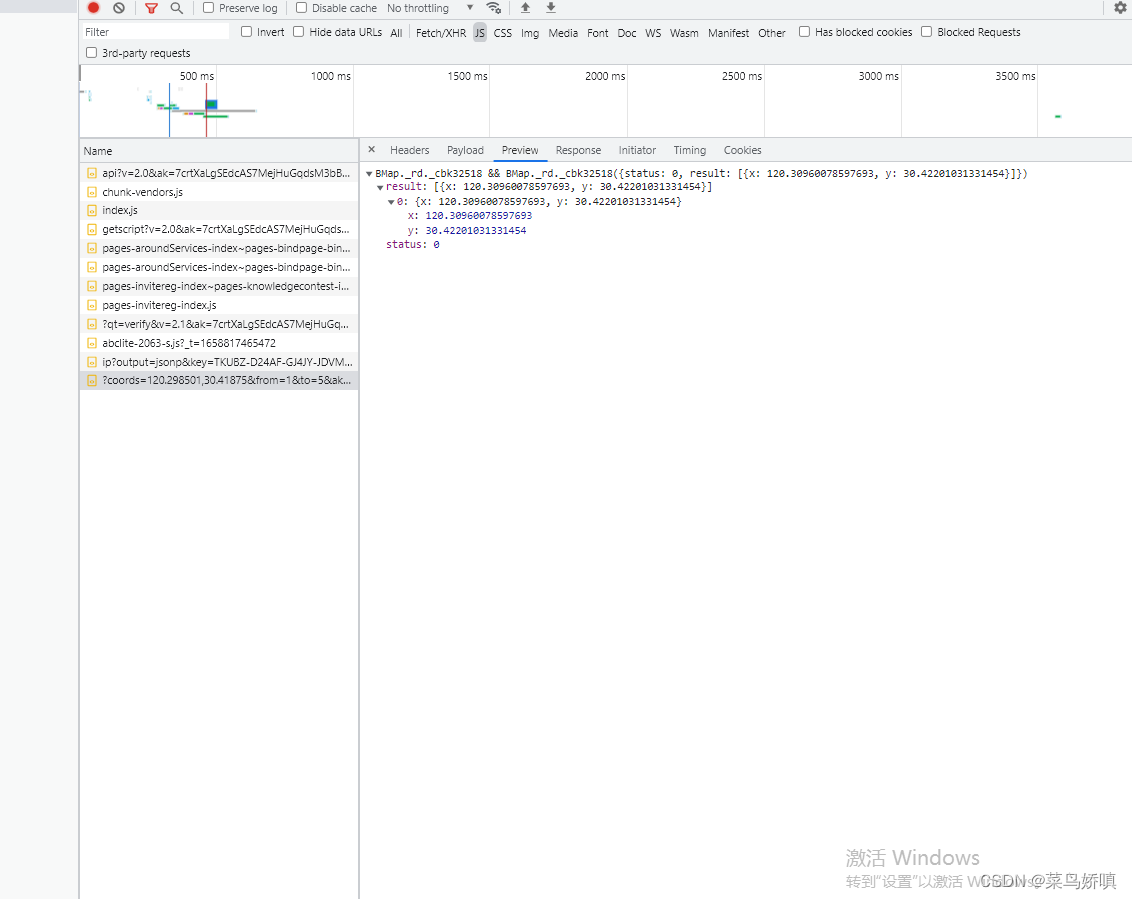Image resolution: width=1132 pixels, height=899 pixels.
Task: Open network search with the magnifier icon
Action: click(176, 7)
